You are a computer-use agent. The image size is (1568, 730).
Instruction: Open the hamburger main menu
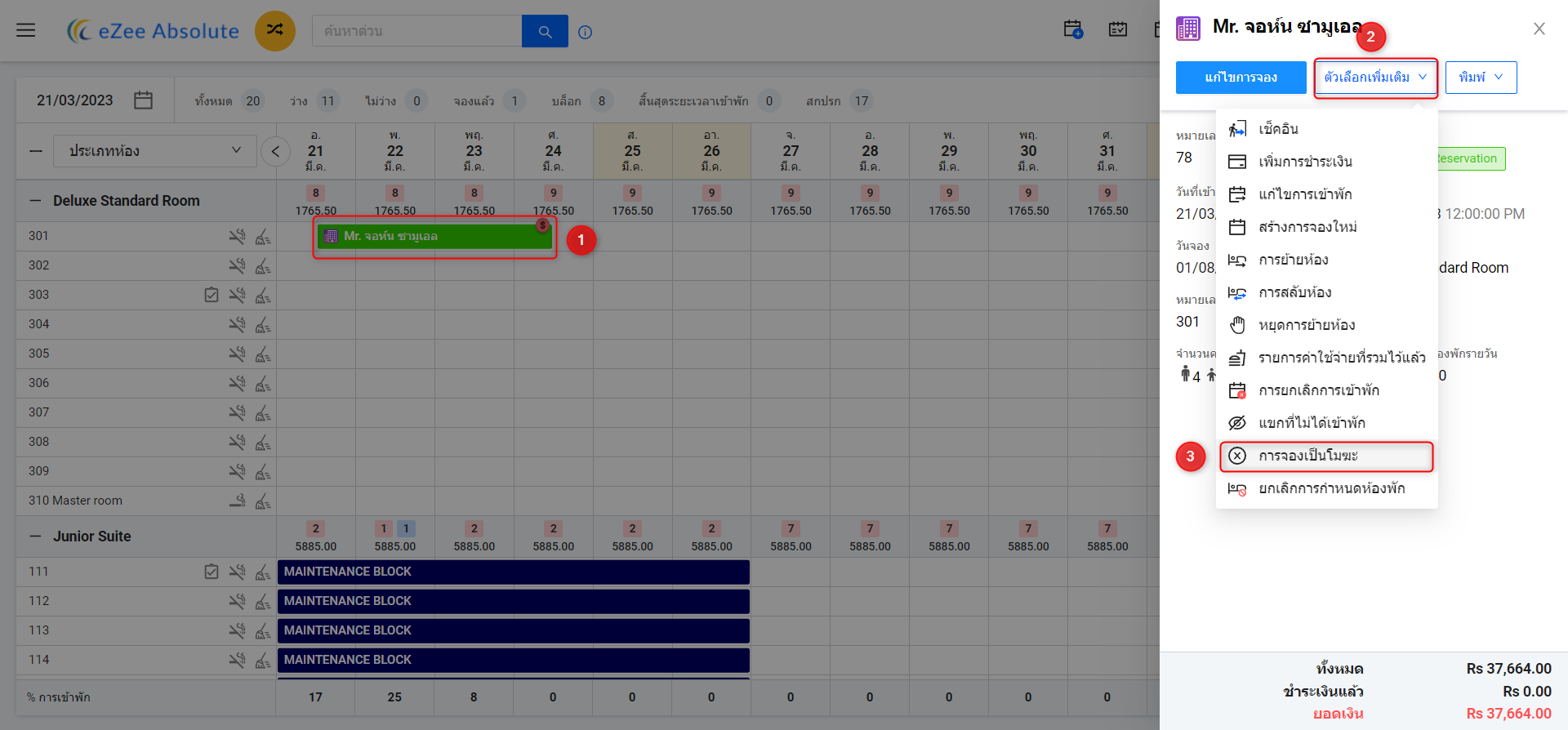(x=26, y=30)
